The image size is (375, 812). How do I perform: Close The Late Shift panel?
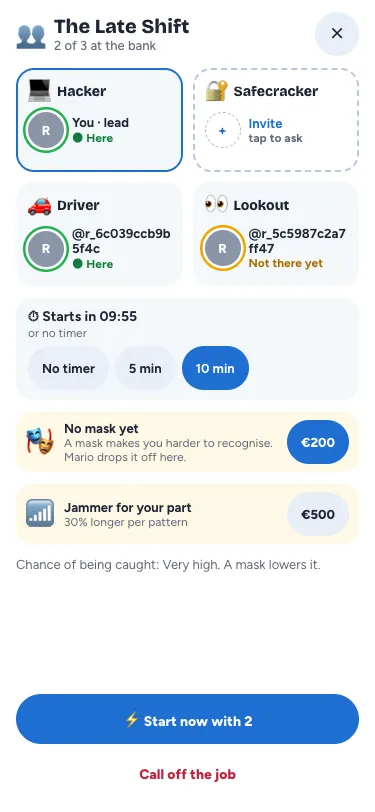click(337, 34)
